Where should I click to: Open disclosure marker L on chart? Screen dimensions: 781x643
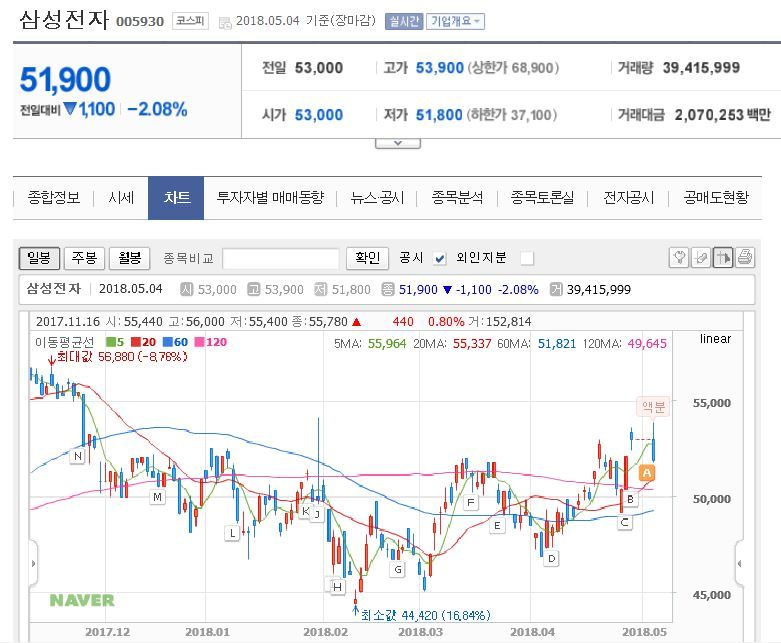(232, 533)
